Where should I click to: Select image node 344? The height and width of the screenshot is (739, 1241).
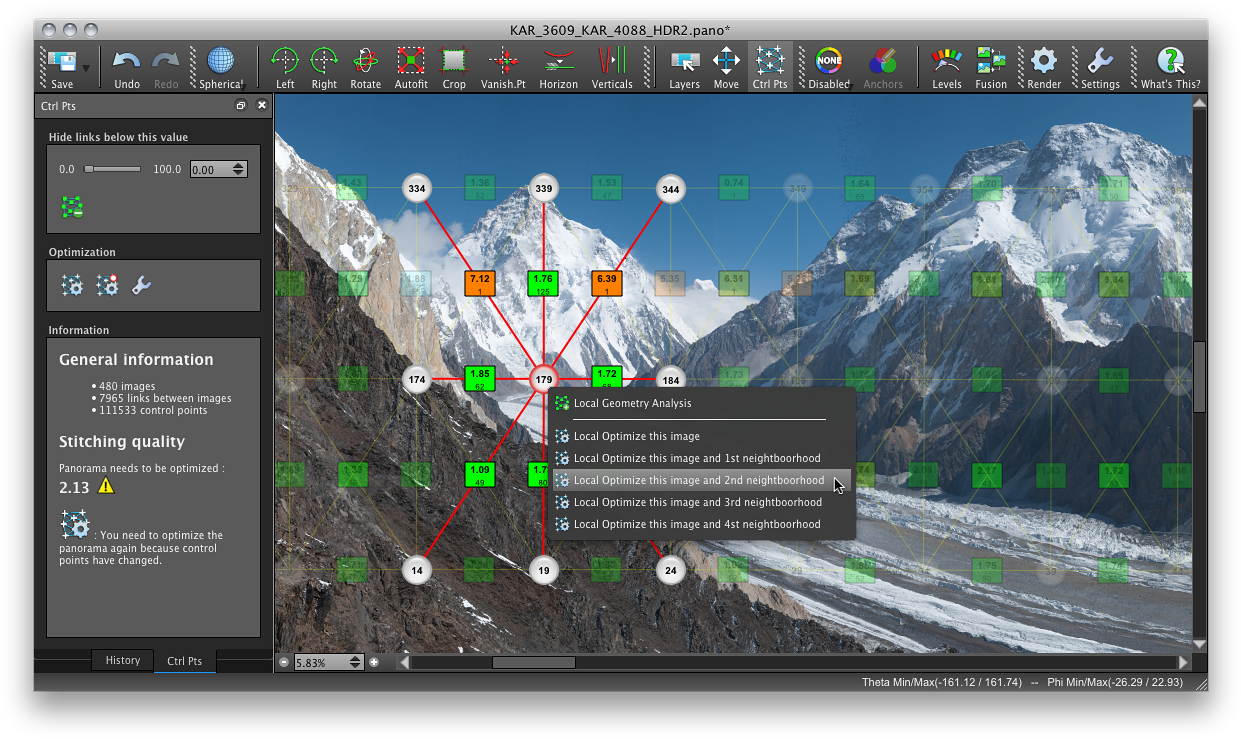[670, 189]
